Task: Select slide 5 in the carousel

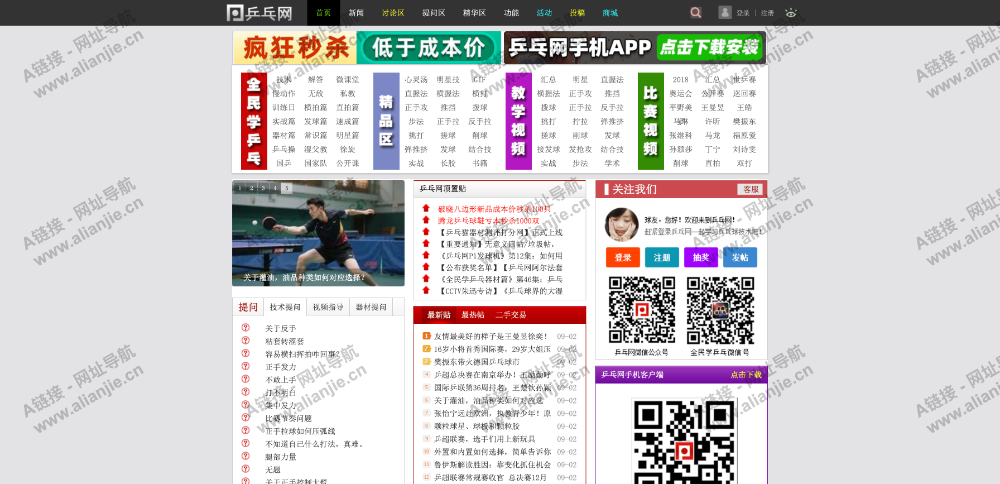Action: [x=286, y=188]
